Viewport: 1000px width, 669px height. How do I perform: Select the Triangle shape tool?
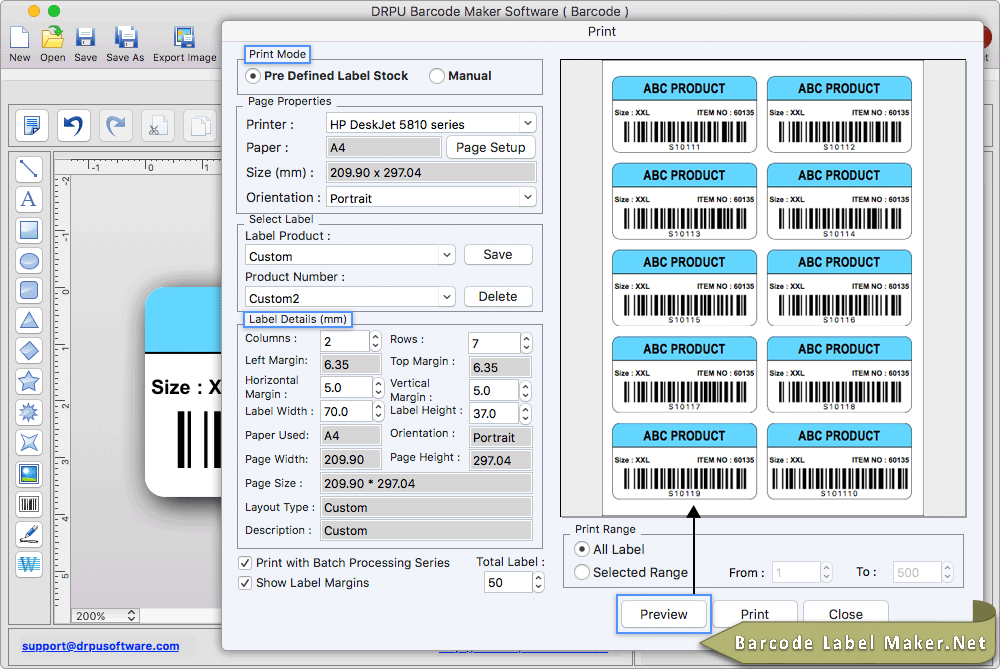29,321
